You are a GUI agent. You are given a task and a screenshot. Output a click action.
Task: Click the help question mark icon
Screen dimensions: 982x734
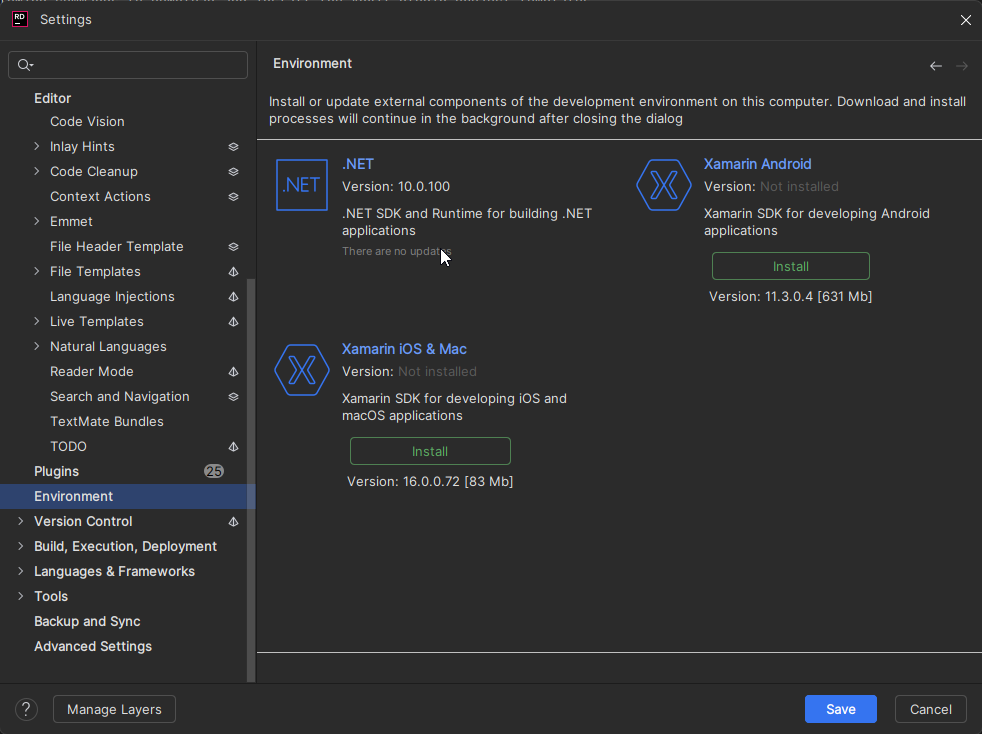(26, 709)
